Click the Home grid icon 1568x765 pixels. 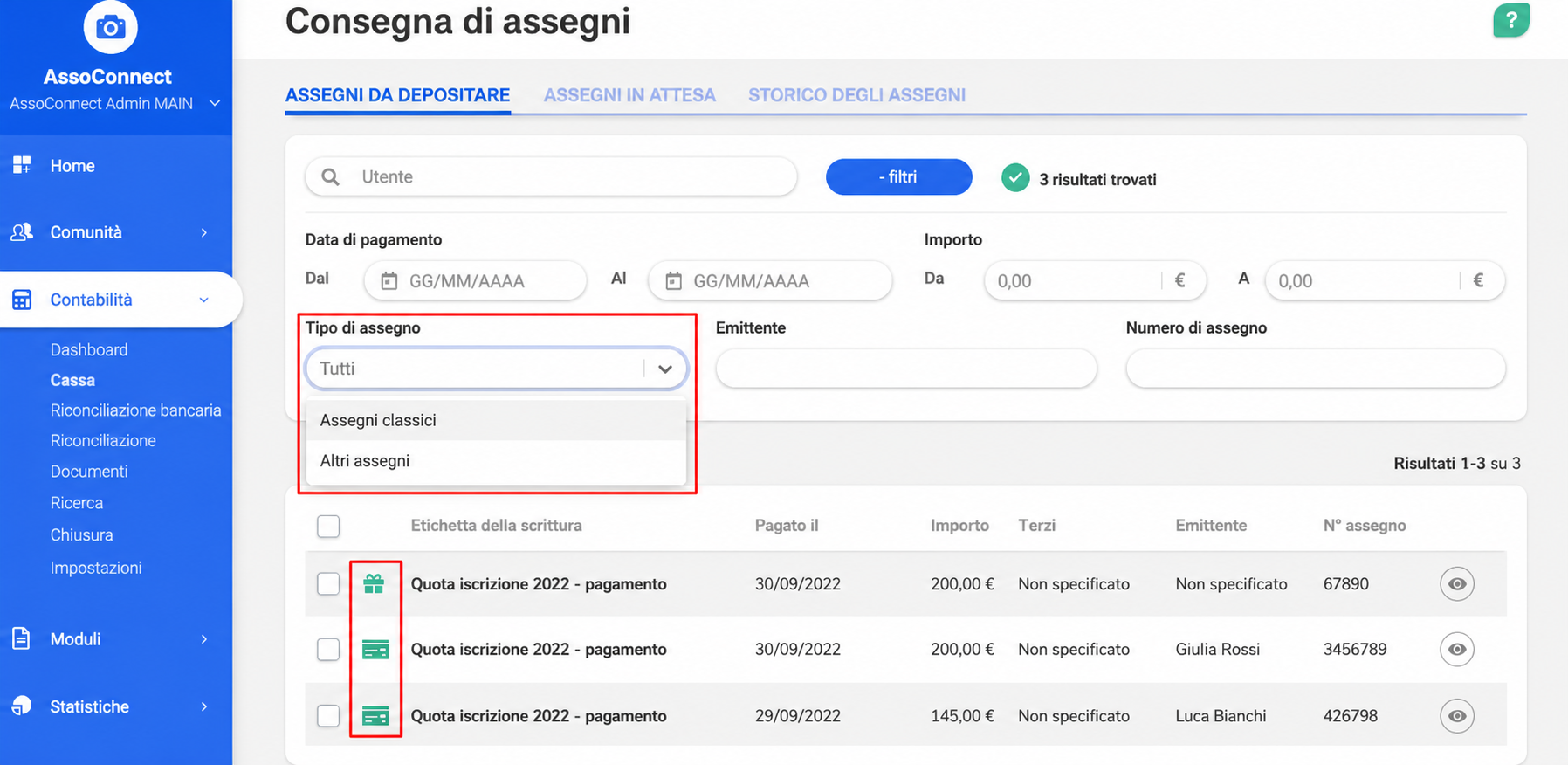[22, 165]
